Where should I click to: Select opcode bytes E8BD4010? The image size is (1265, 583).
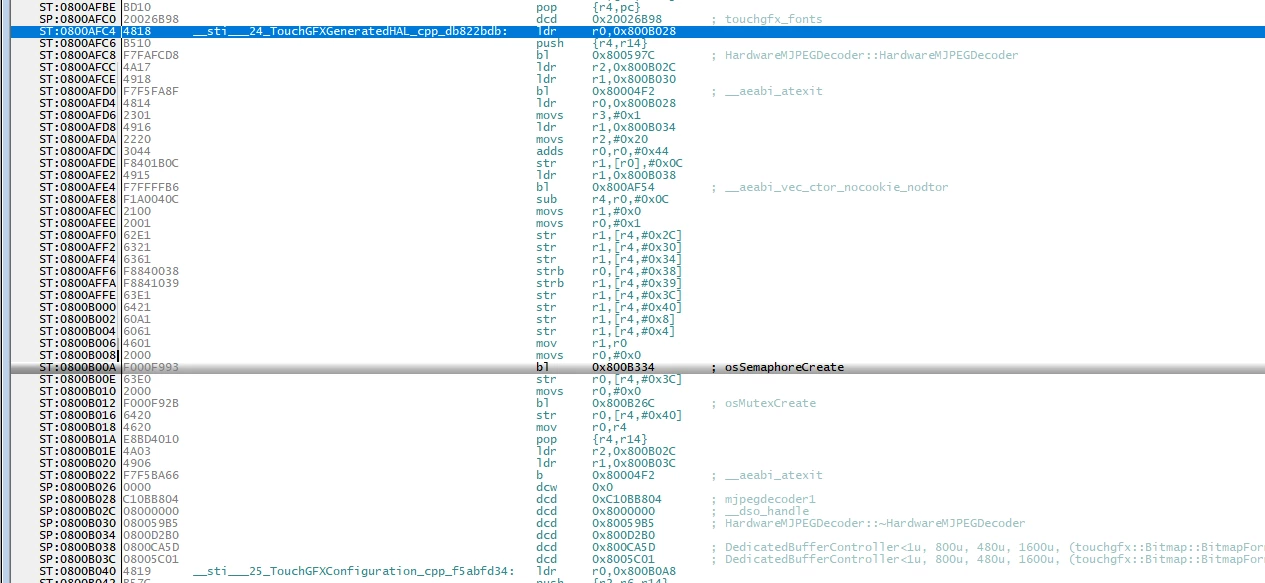[x=151, y=439]
